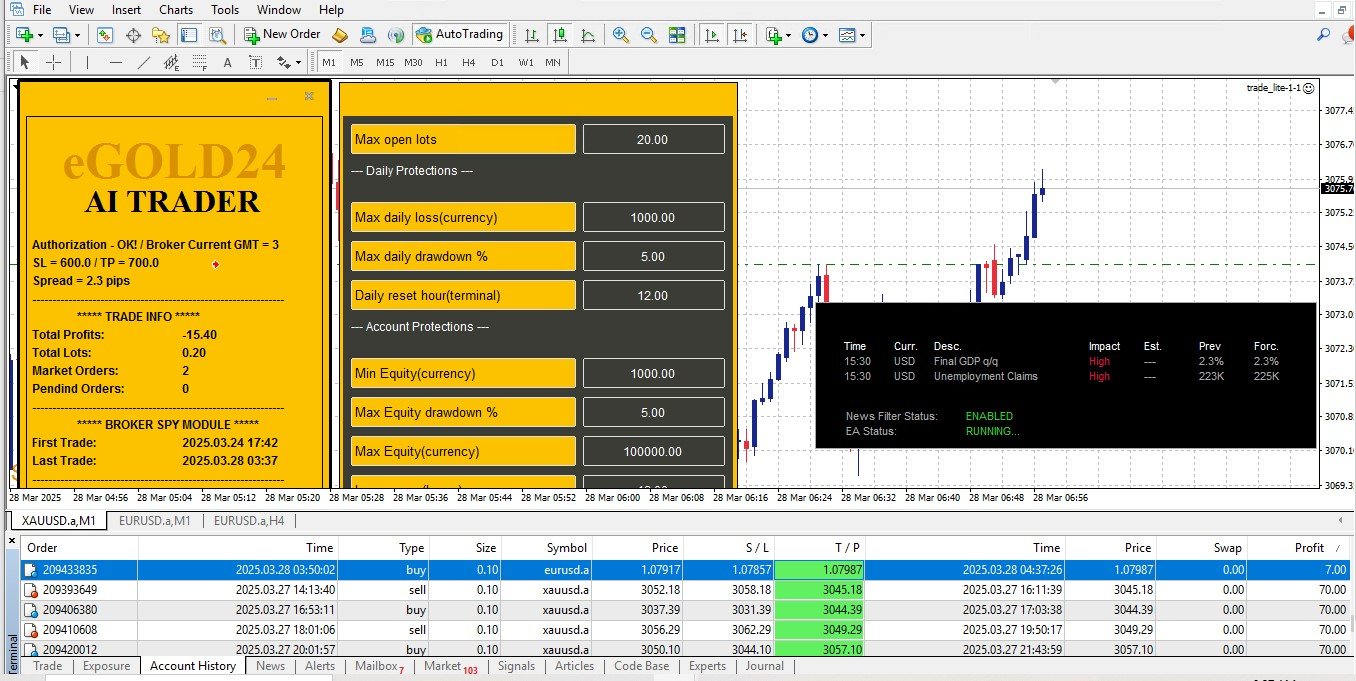The width and height of the screenshot is (1356, 681).
Task: Select the equidistant channel tool
Action: coord(171,62)
